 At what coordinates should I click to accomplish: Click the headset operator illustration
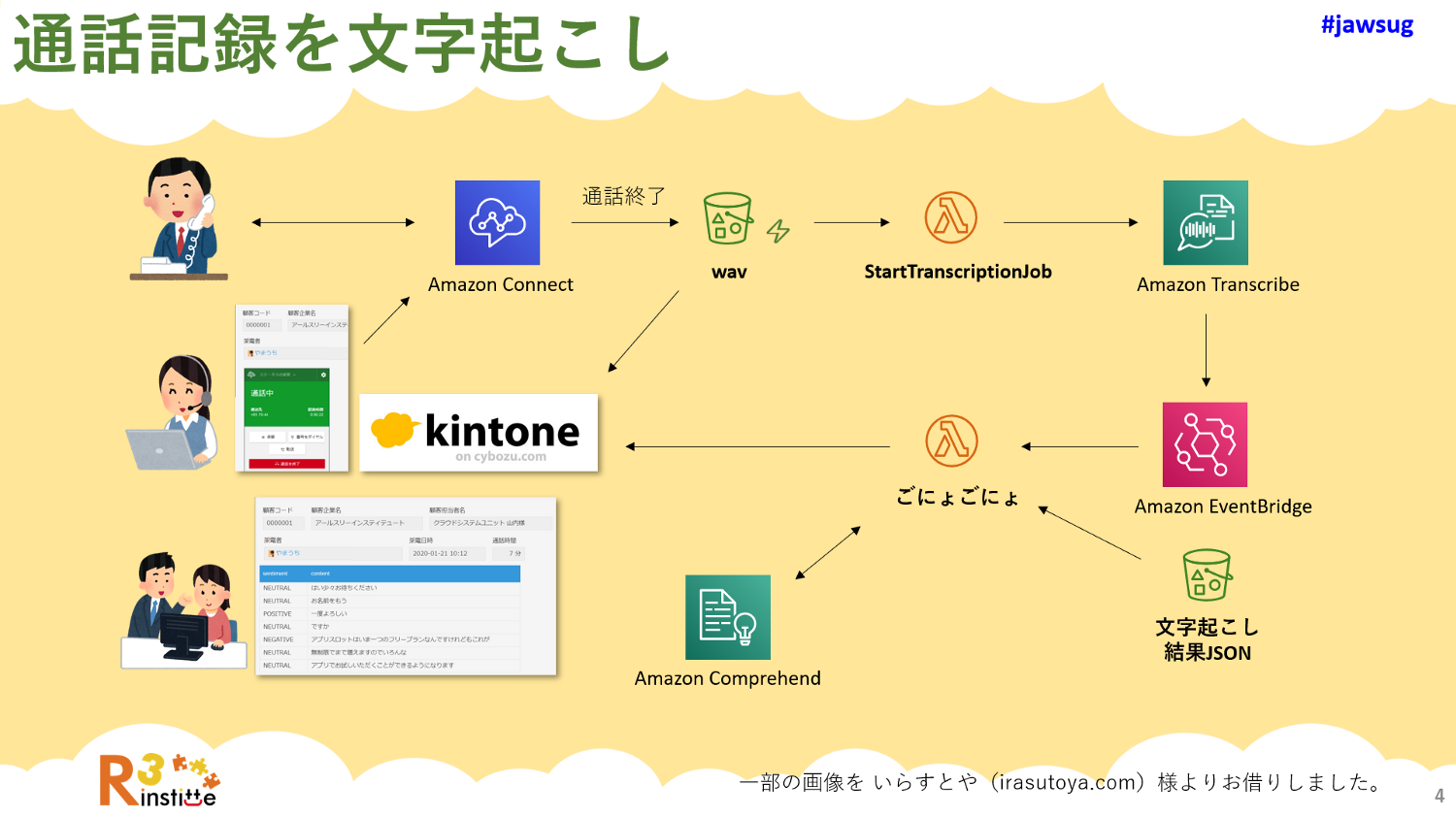tap(175, 414)
